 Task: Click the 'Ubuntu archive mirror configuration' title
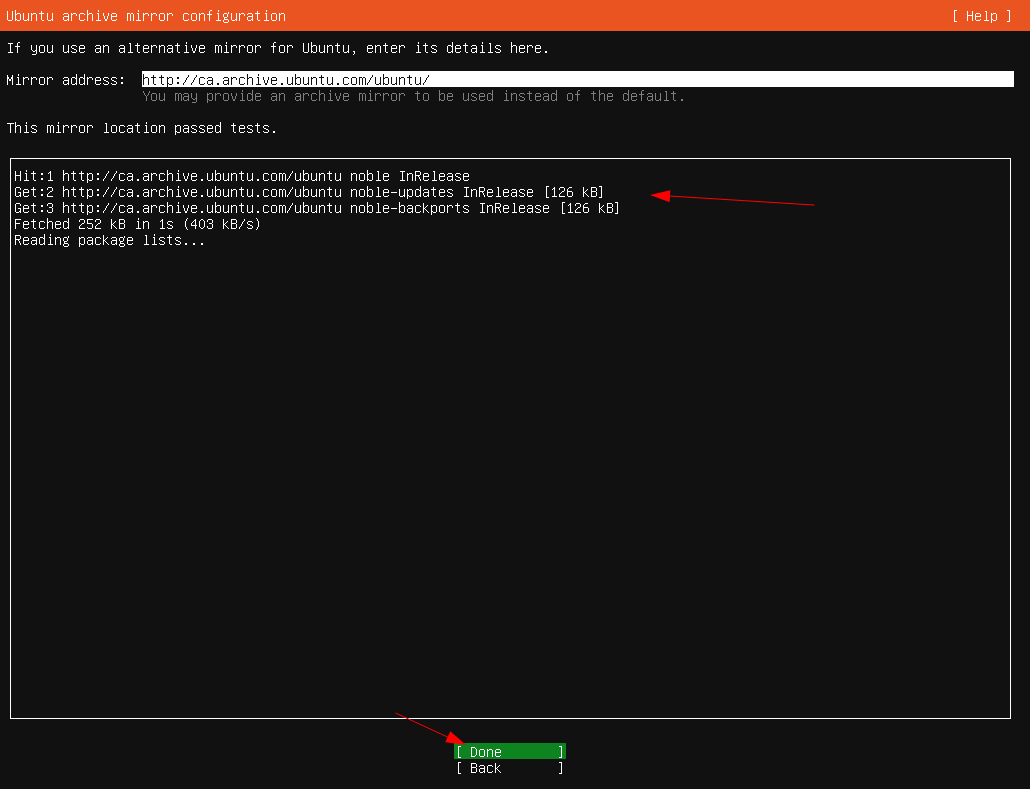pyautogui.click(x=146, y=16)
